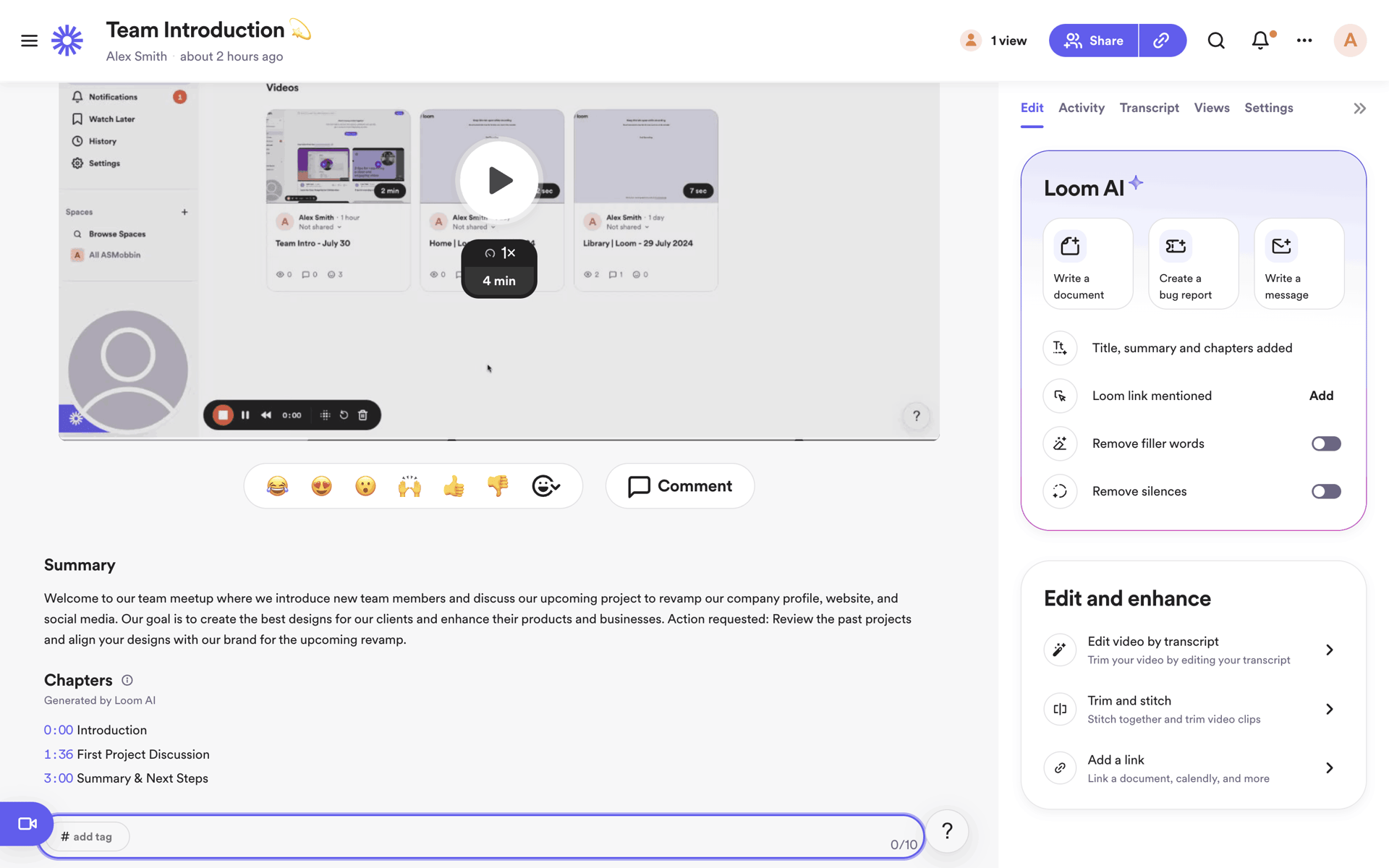
Task: Click the Write a document card
Action: (1088, 264)
